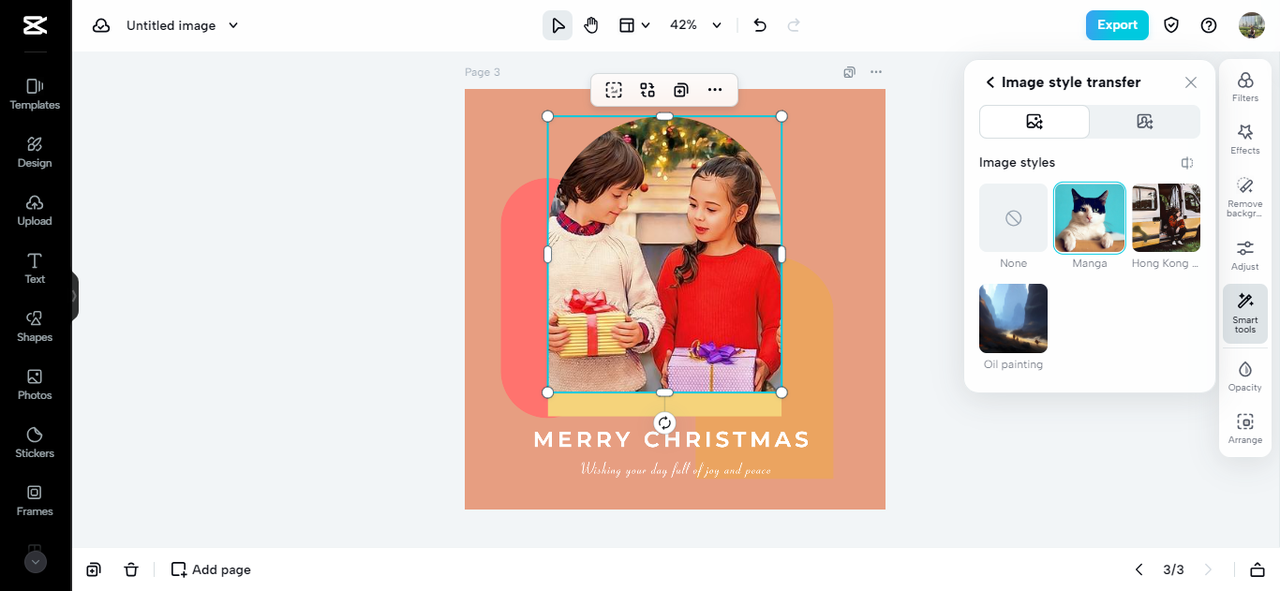Image resolution: width=1280 pixels, height=591 pixels.
Task: Click Add page button
Action: [211, 569]
